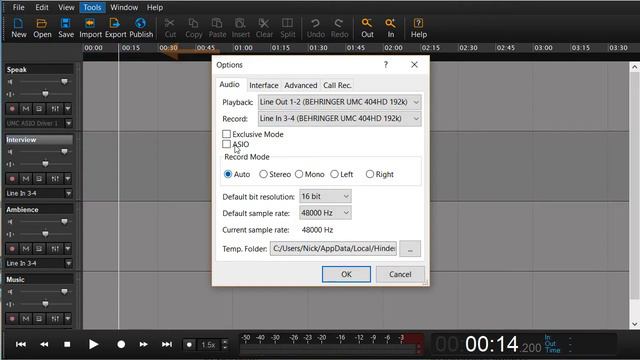
Task: Tick the ASIO checkbox
Action: click(227, 144)
